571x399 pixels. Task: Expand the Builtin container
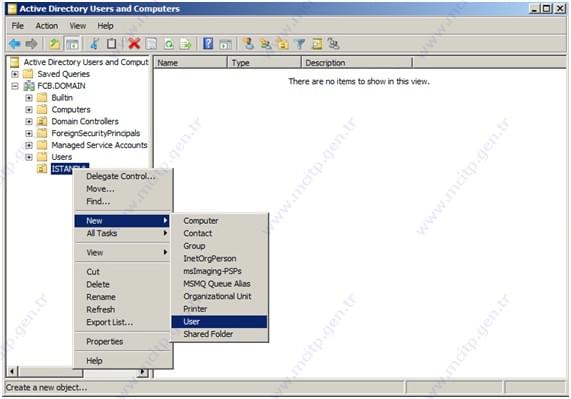click(29, 98)
